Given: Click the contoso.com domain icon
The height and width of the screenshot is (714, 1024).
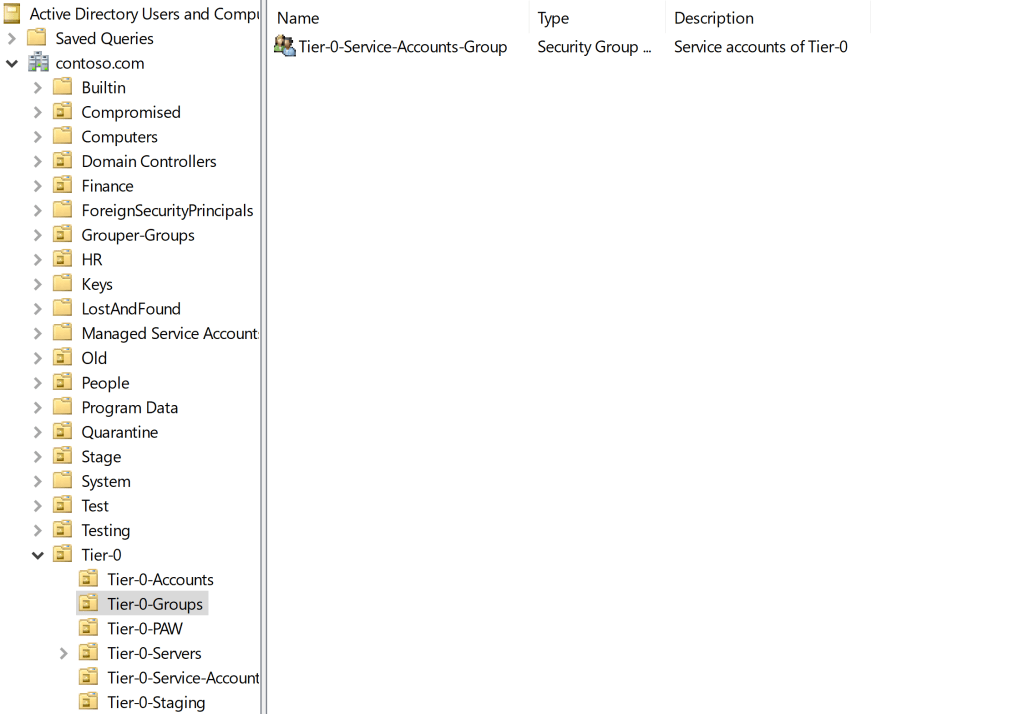Looking at the screenshot, I should pyautogui.click(x=38, y=63).
